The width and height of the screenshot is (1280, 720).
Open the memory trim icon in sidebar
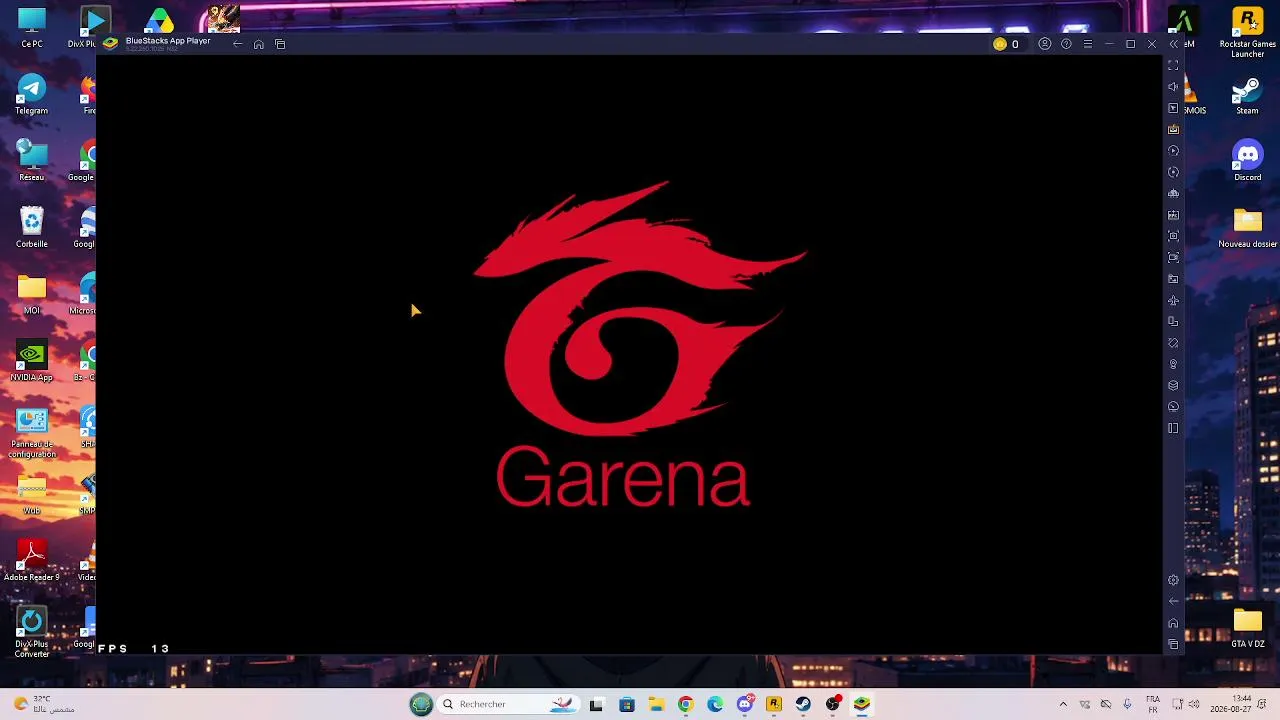point(1174,193)
